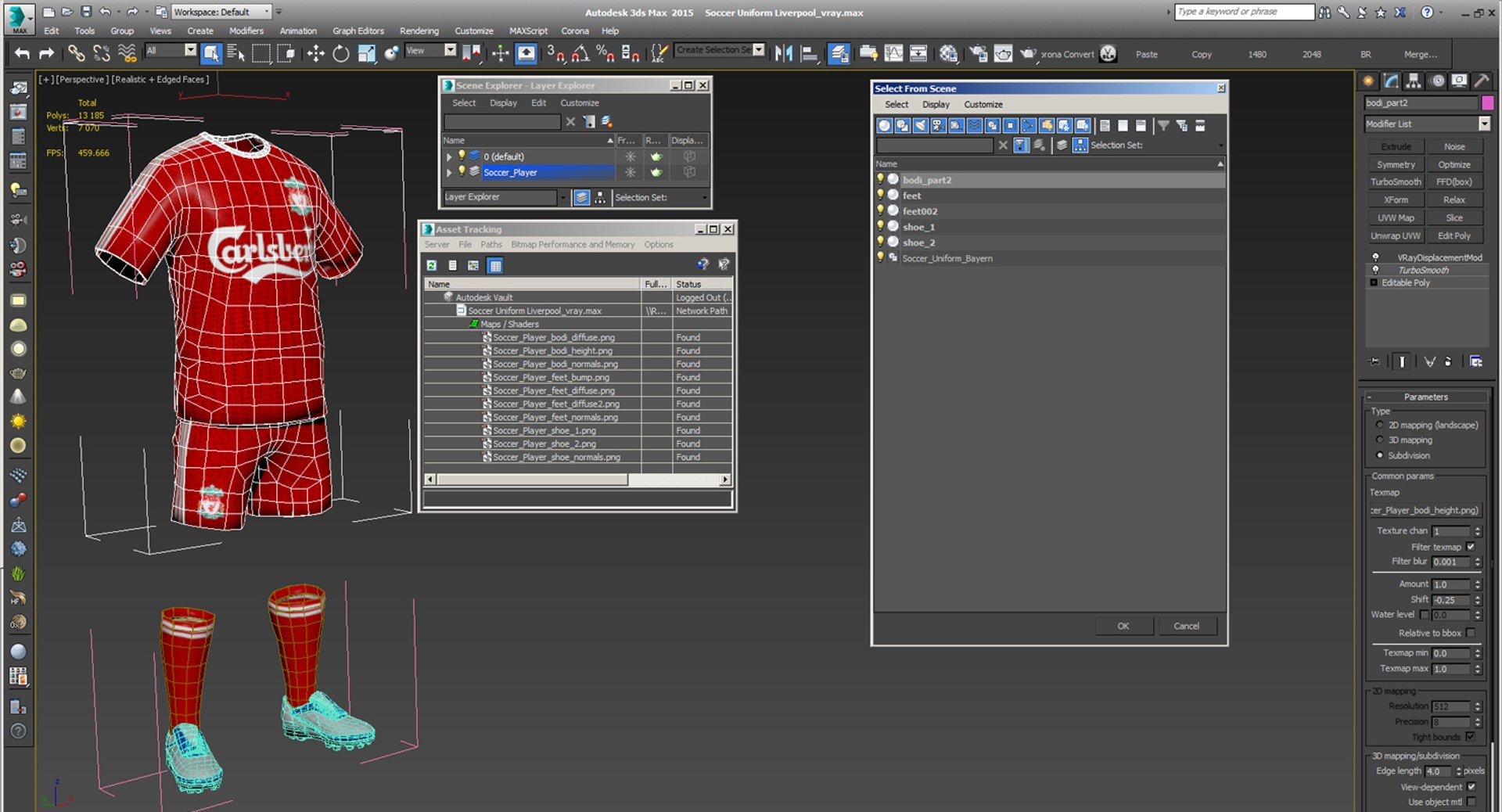Viewport: 1502px width, 812px height.
Task: Toggle VRayDisplacementMod light bulb in modifier stack
Action: click(x=1375, y=257)
